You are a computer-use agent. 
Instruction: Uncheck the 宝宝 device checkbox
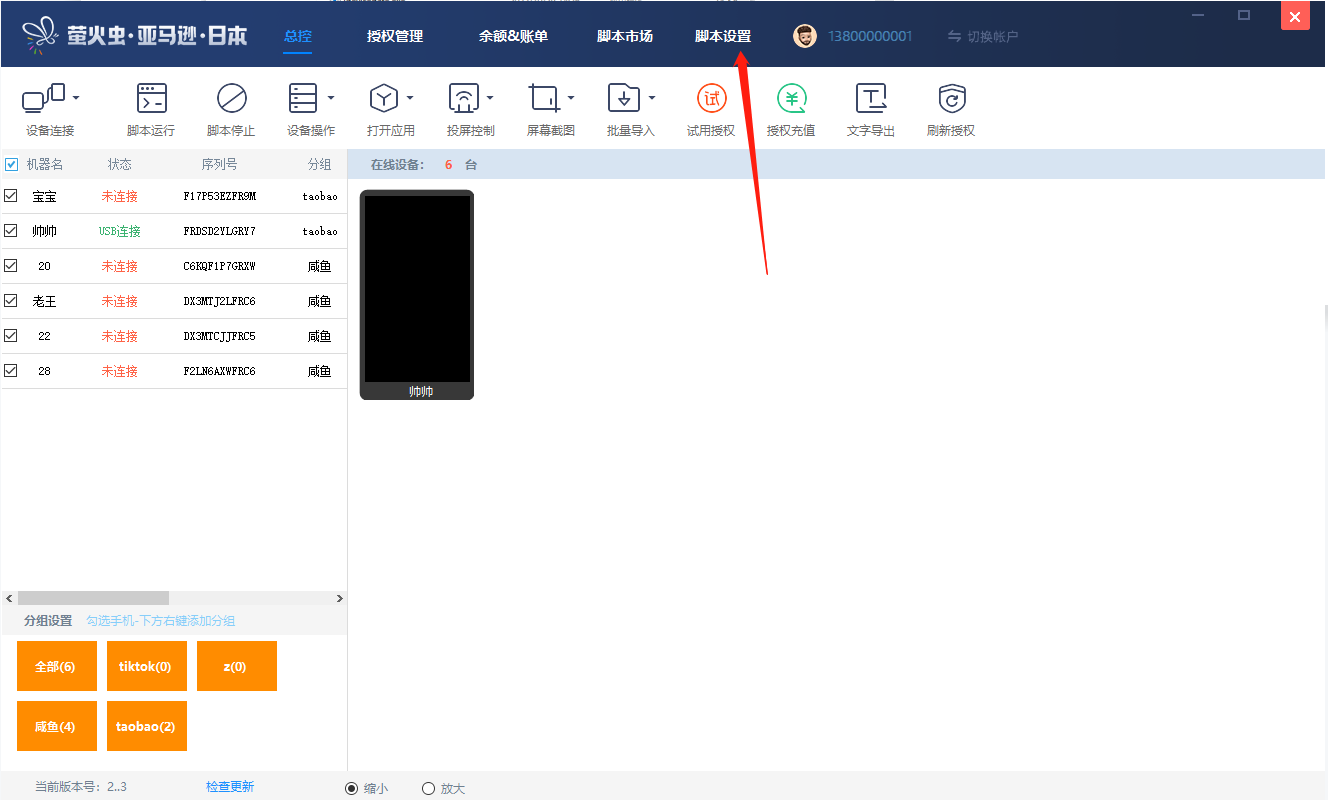click(x=11, y=196)
